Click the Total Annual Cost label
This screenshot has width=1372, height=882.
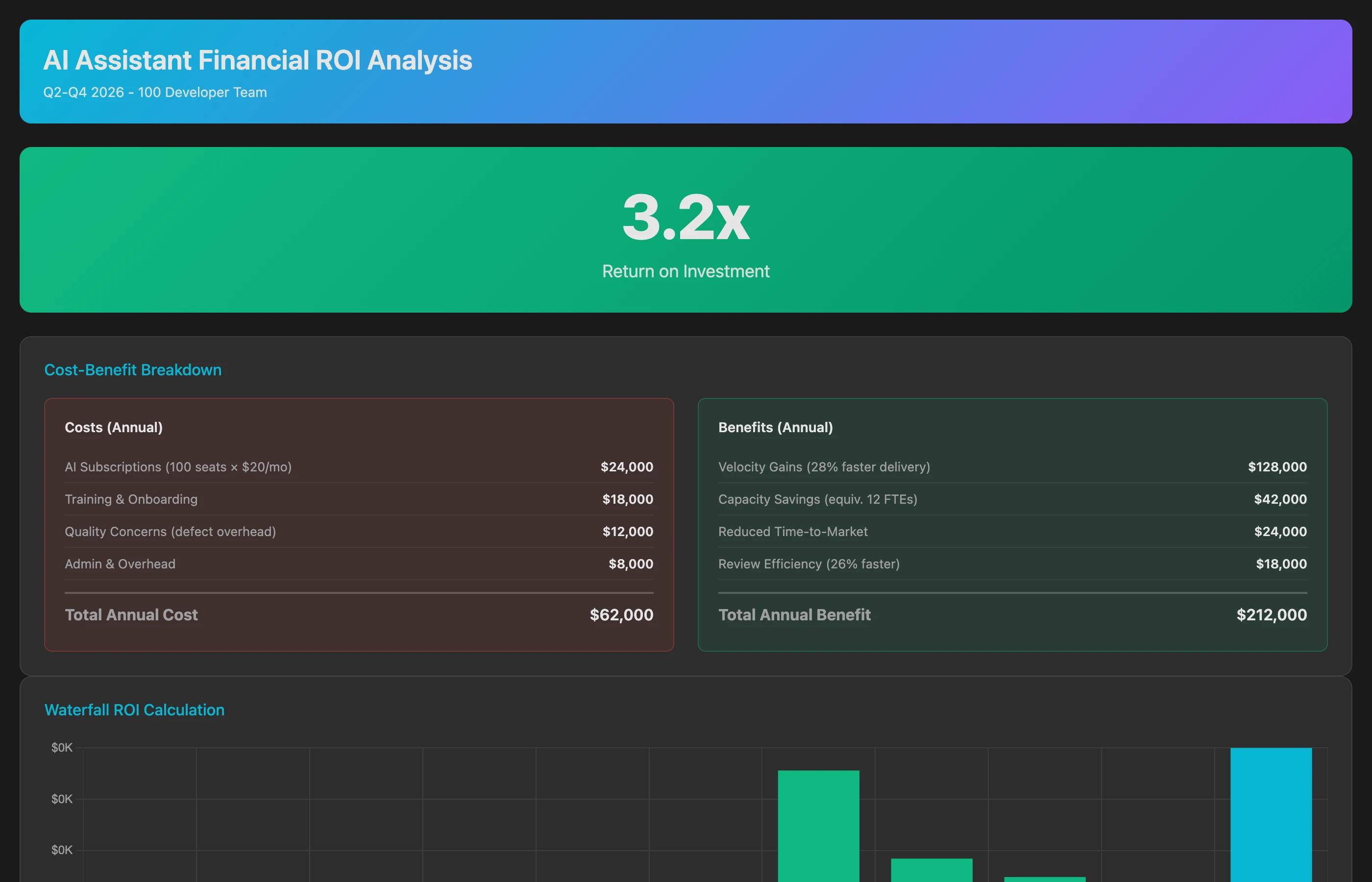point(131,614)
